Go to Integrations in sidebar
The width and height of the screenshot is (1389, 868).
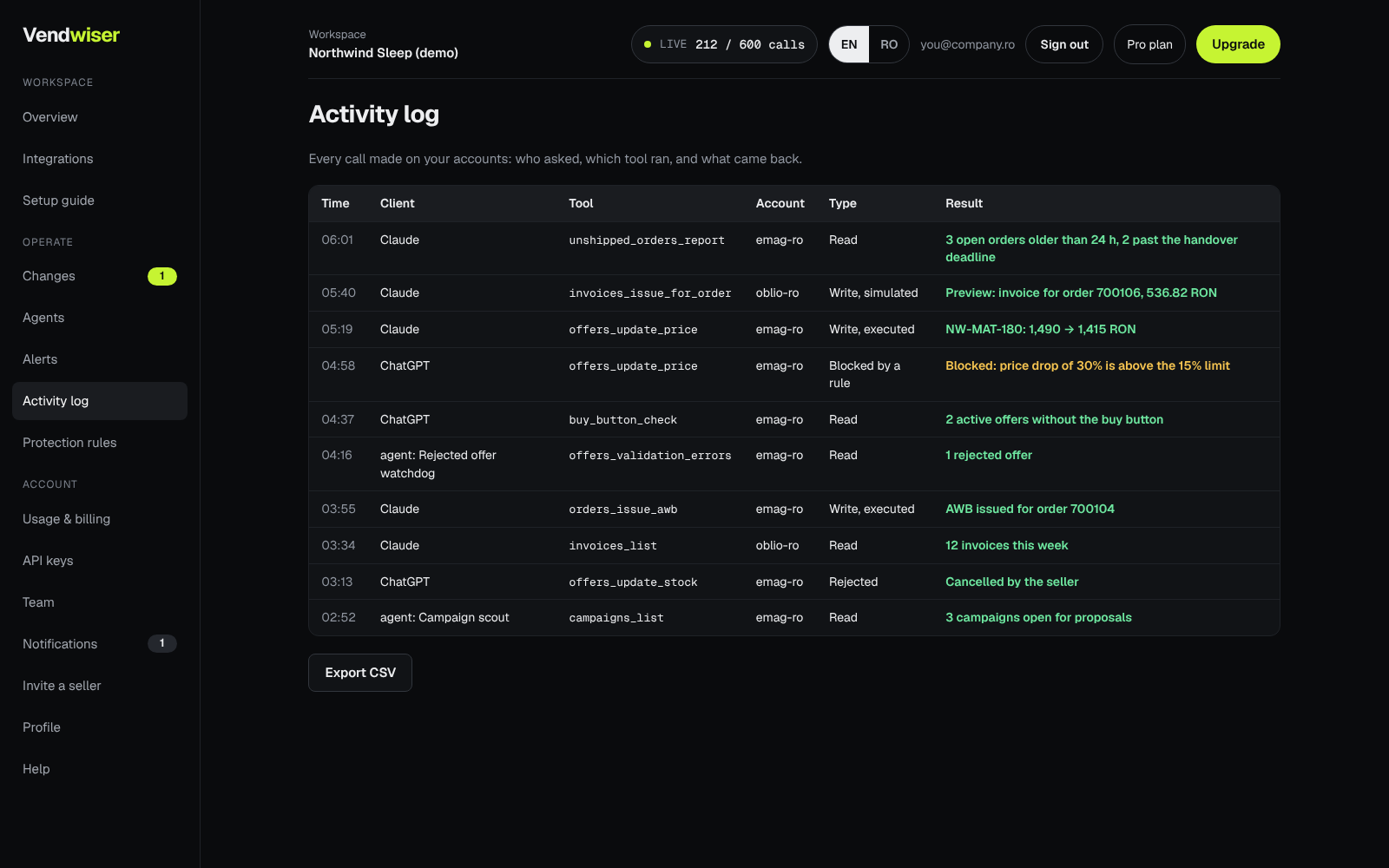tap(100, 159)
